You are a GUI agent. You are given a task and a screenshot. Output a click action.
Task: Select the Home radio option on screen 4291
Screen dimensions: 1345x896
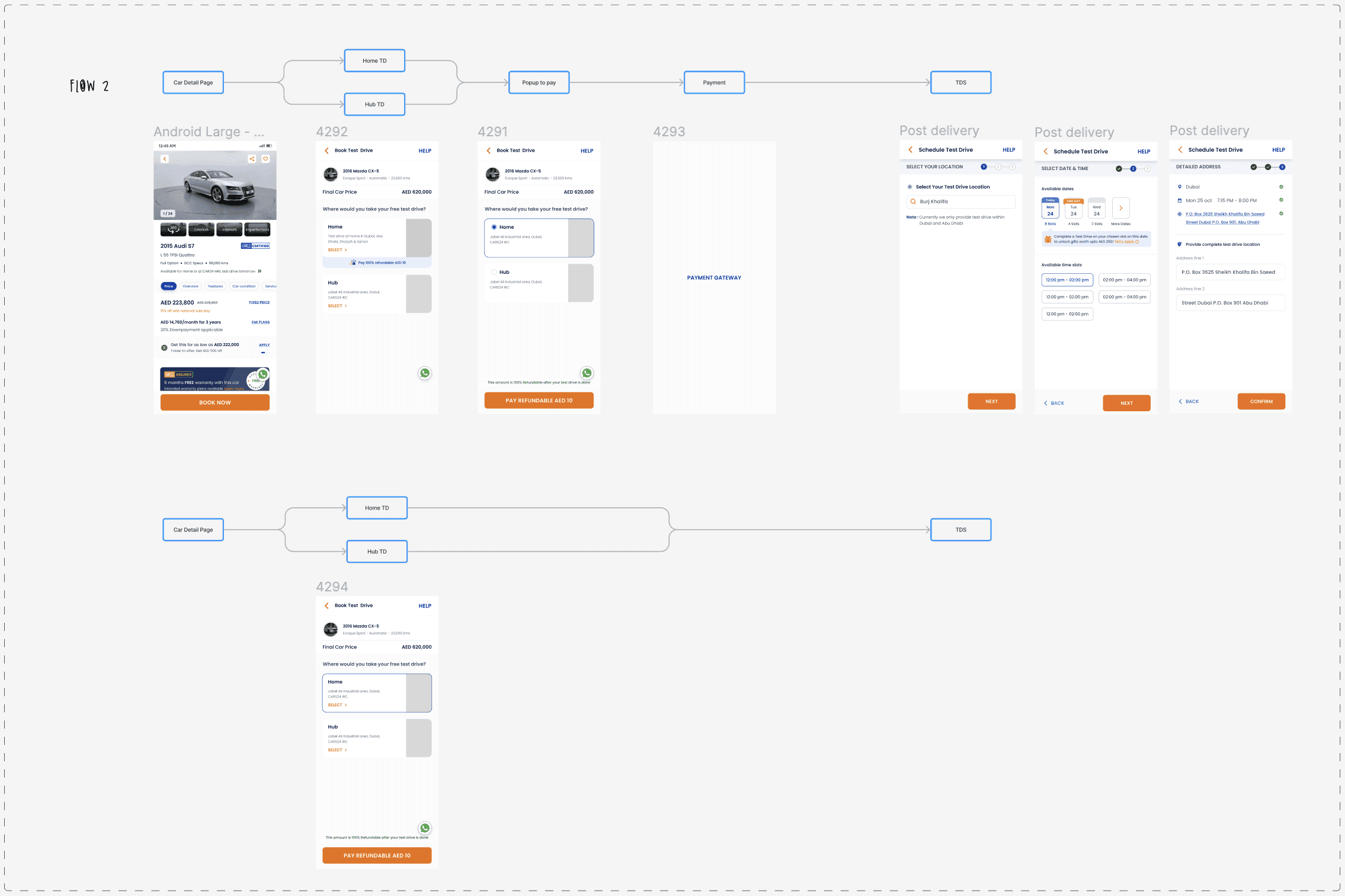(x=494, y=227)
